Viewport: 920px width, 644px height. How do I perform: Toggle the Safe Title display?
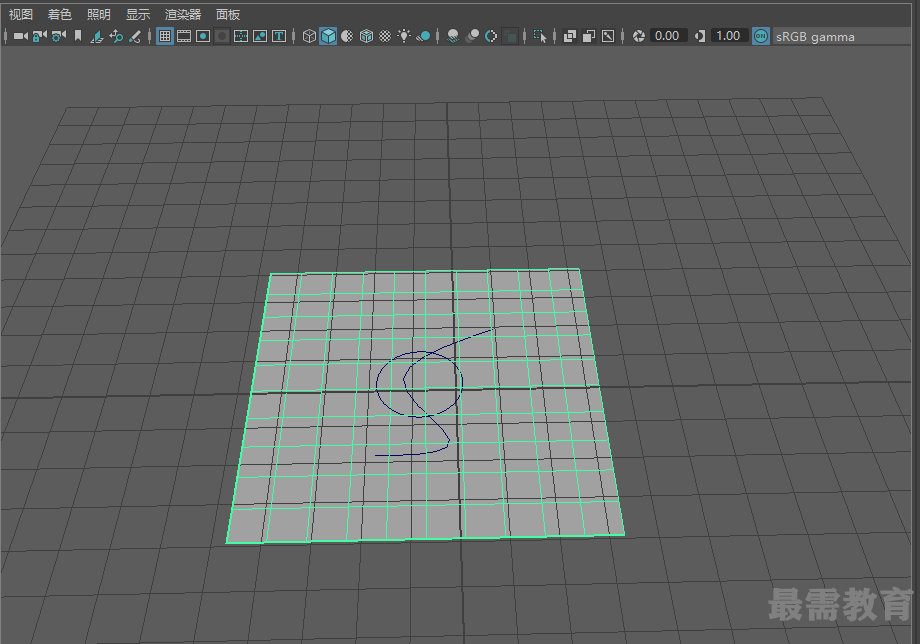279,36
